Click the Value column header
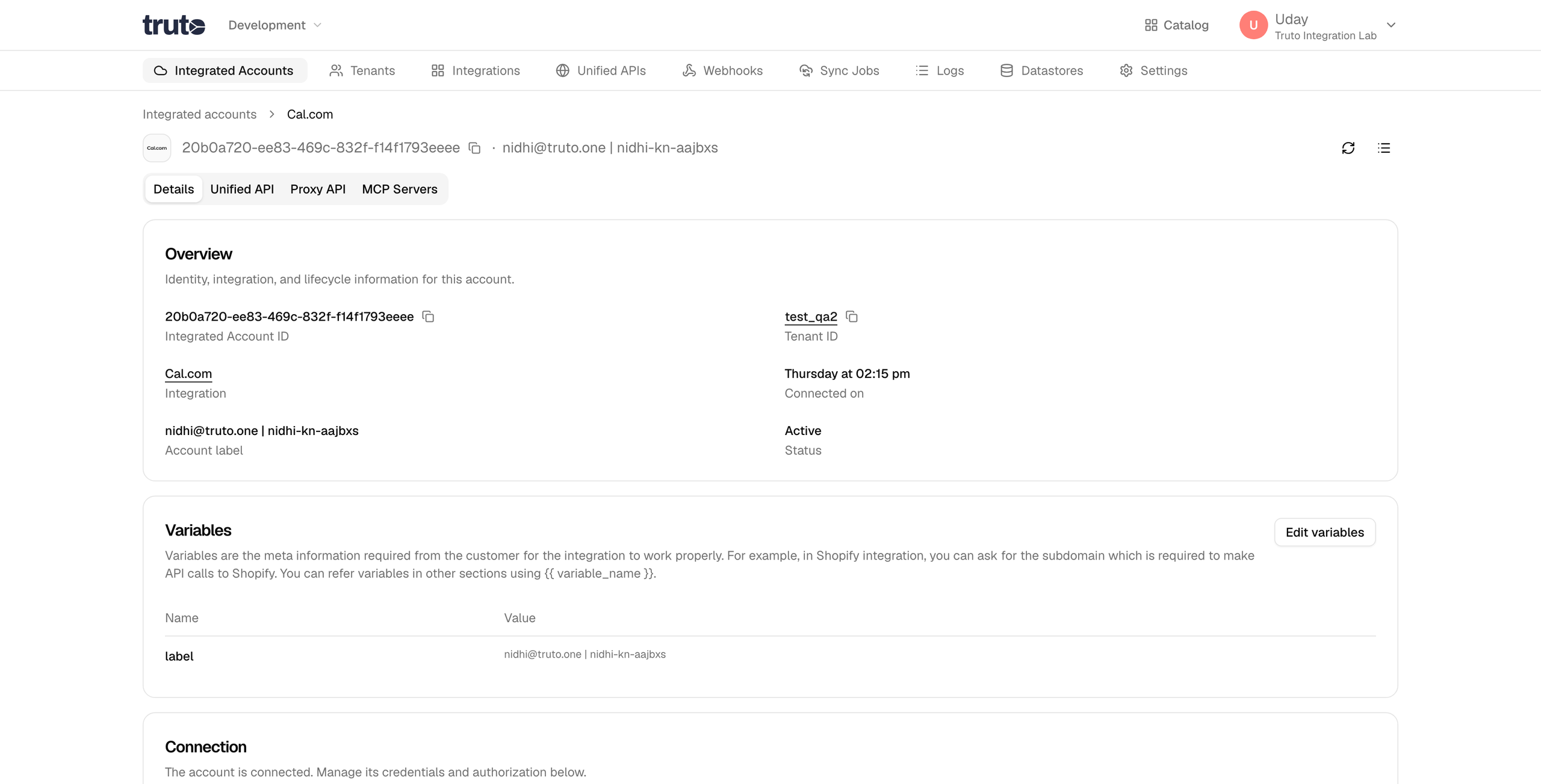 point(519,618)
